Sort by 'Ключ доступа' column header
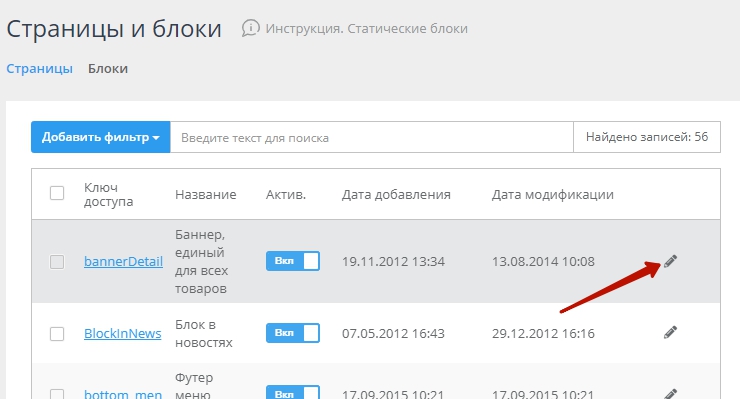This screenshot has width=740, height=399. [109, 195]
